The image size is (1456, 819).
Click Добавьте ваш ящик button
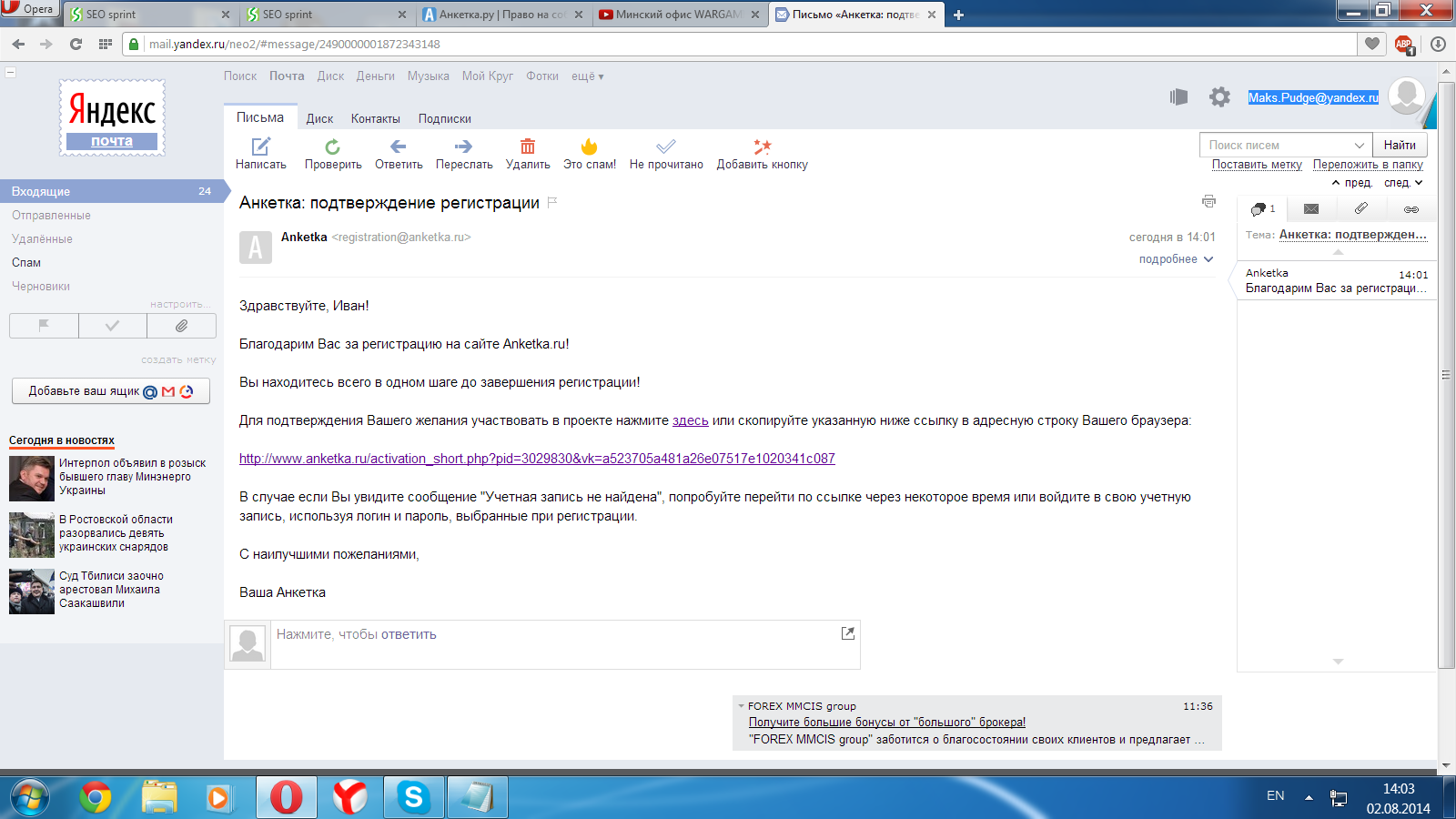[x=111, y=391]
